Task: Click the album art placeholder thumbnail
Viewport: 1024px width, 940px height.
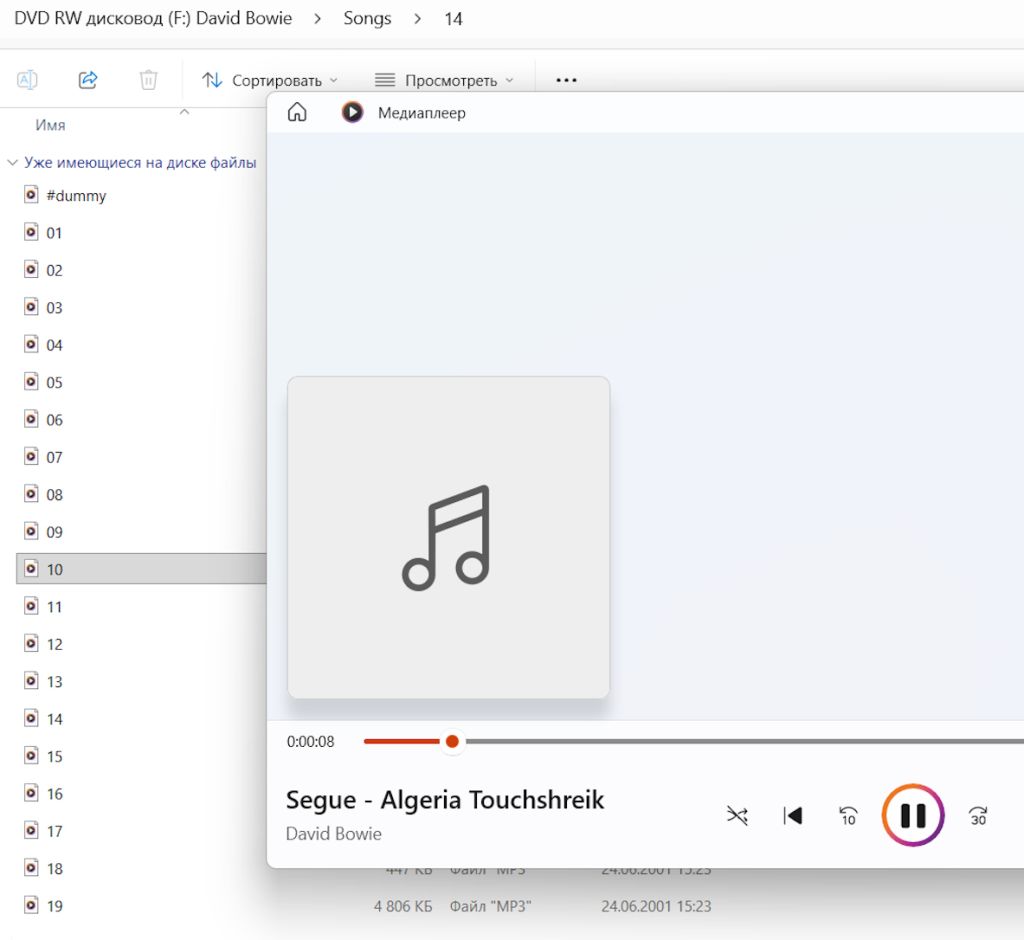Action: [449, 538]
